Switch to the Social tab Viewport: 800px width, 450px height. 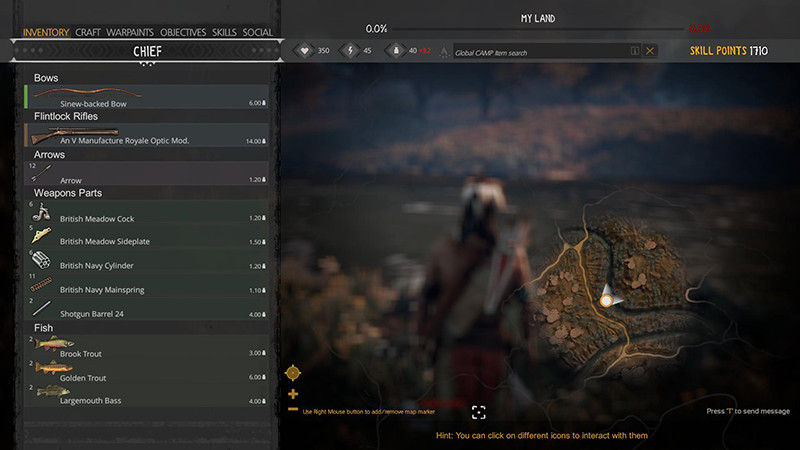[257, 32]
